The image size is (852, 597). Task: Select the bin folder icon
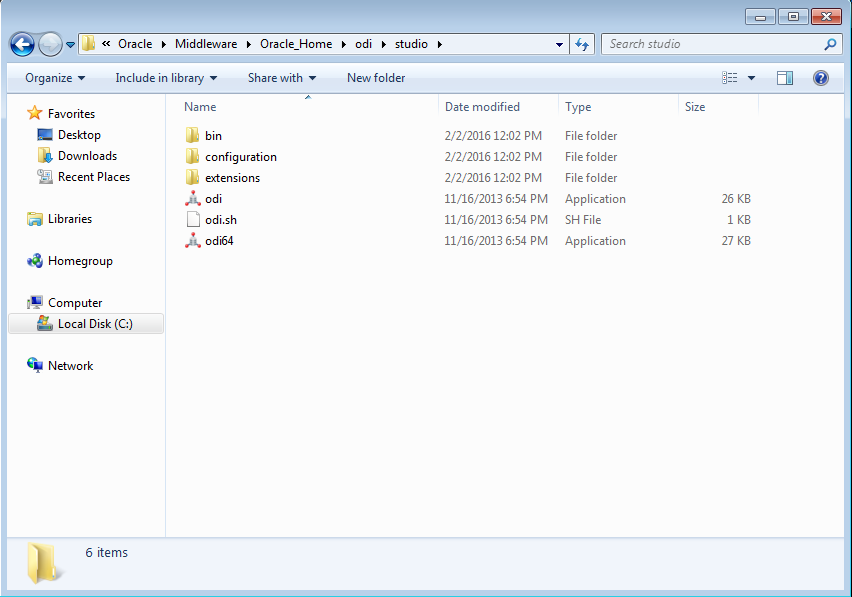coord(192,135)
